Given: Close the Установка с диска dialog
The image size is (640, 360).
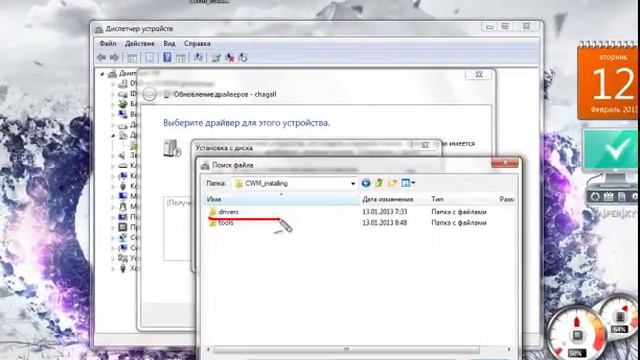Looking at the screenshot, I should pos(425,145).
